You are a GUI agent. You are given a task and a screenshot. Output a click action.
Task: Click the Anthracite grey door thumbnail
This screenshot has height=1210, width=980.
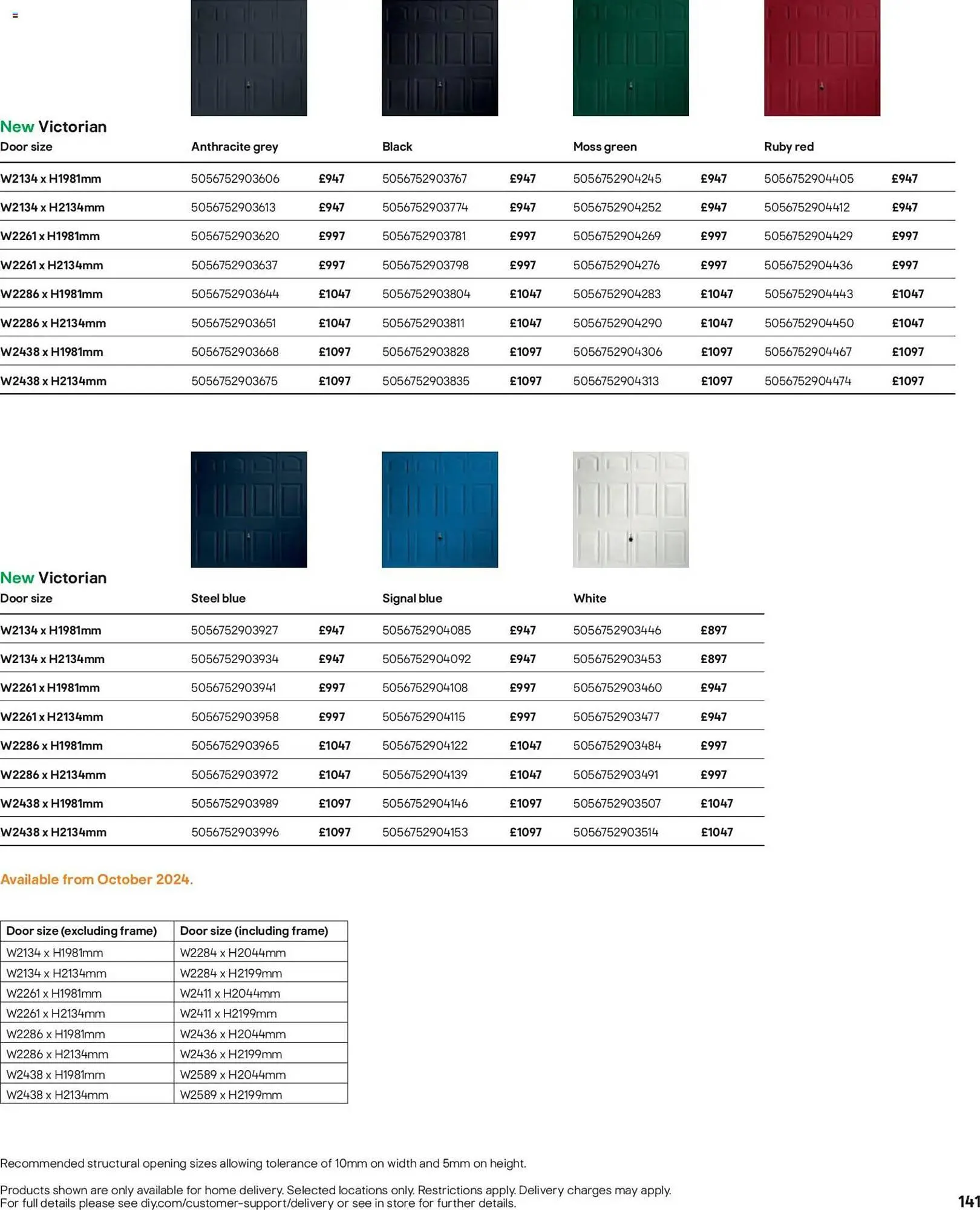pyautogui.click(x=249, y=59)
